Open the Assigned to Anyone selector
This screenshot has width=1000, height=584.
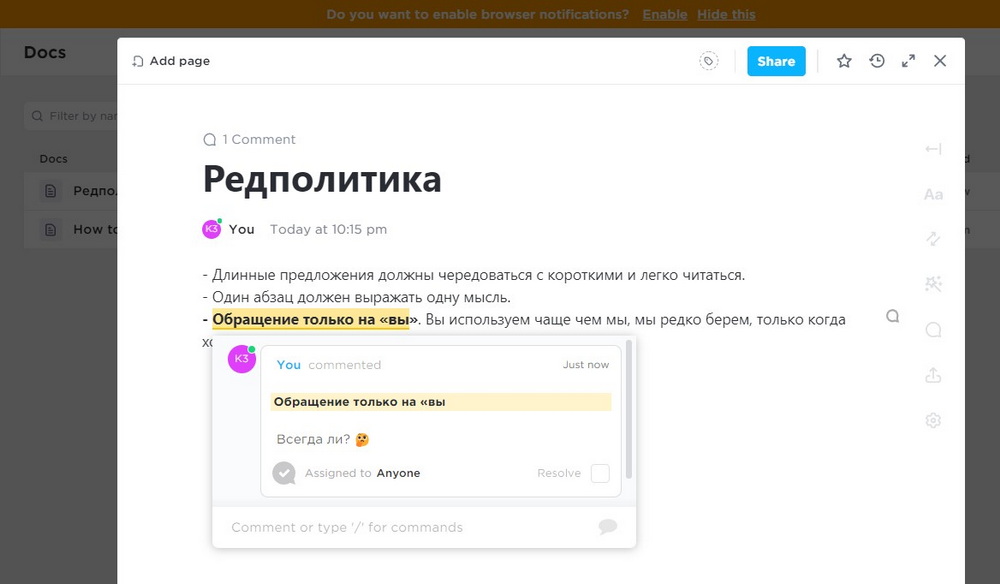pyautogui.click(x=398, y=473)
